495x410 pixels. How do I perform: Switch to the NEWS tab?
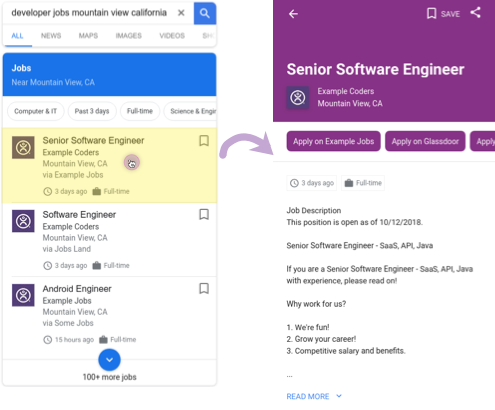tap(51, 36)
